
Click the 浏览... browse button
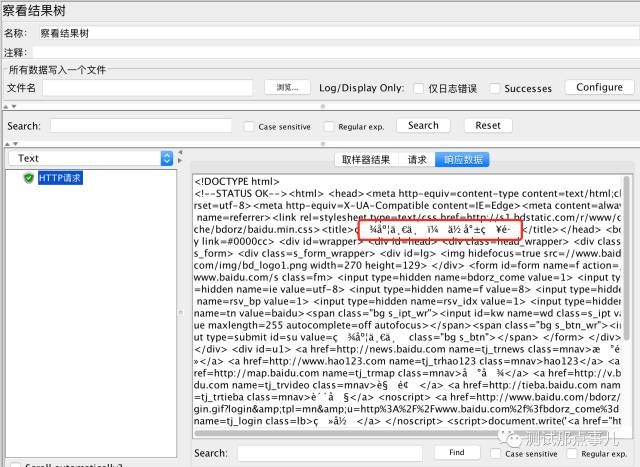(x=287, y=87)
